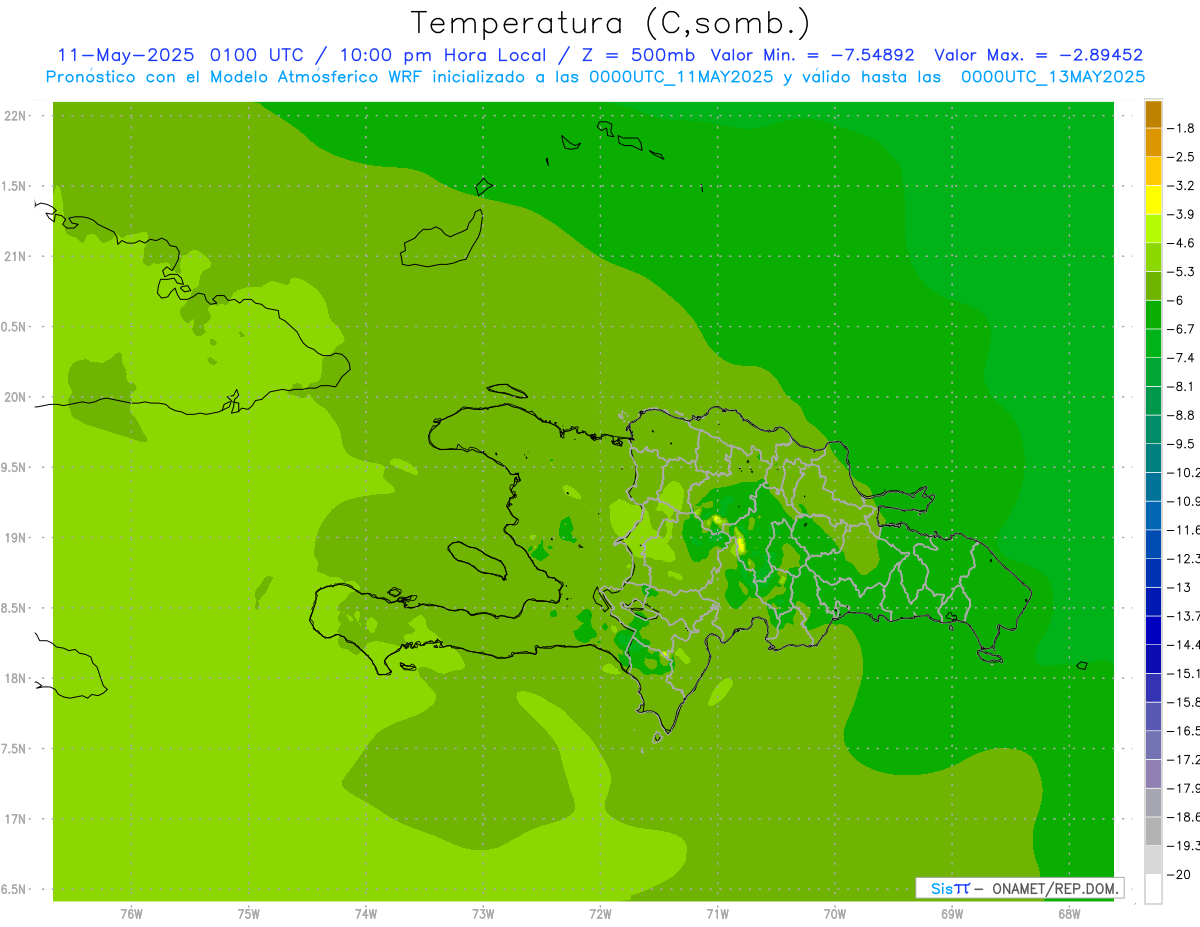Pick the gold swatch between -2.5 and -3.2
This screenshot has width=1200, height=927.
click(x=1153, y=171)
